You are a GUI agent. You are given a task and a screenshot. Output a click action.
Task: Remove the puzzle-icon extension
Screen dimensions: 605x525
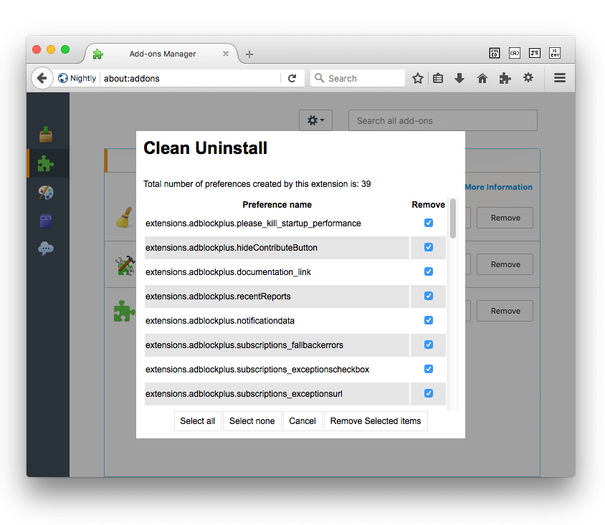(505, 311)
